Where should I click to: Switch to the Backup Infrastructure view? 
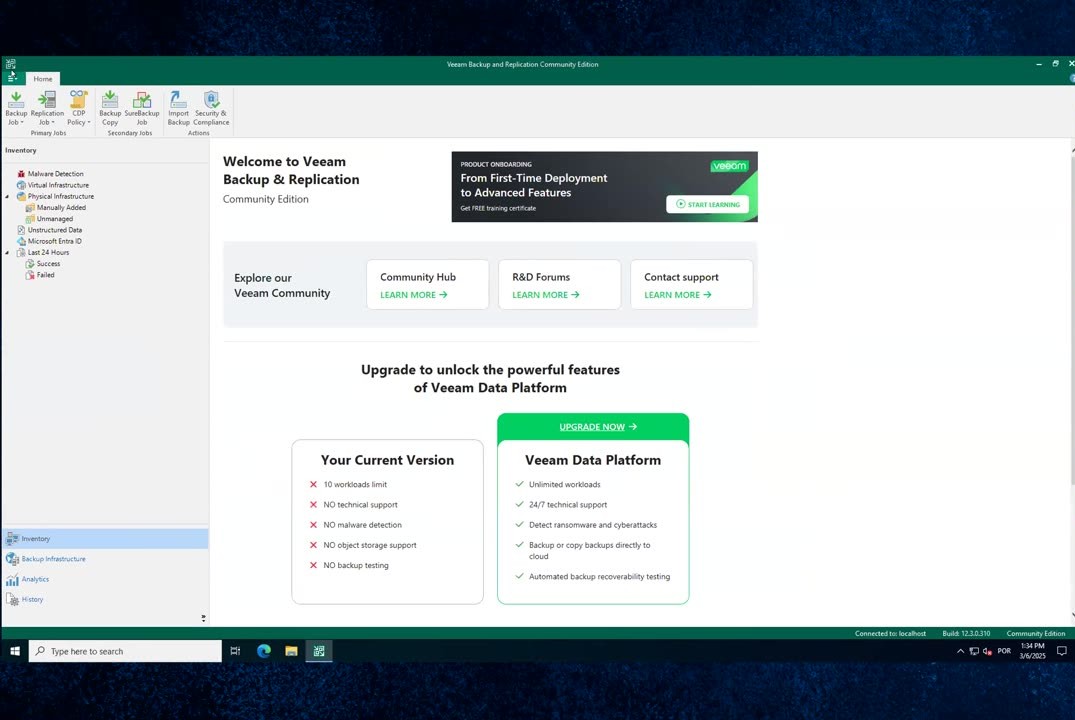106,559
